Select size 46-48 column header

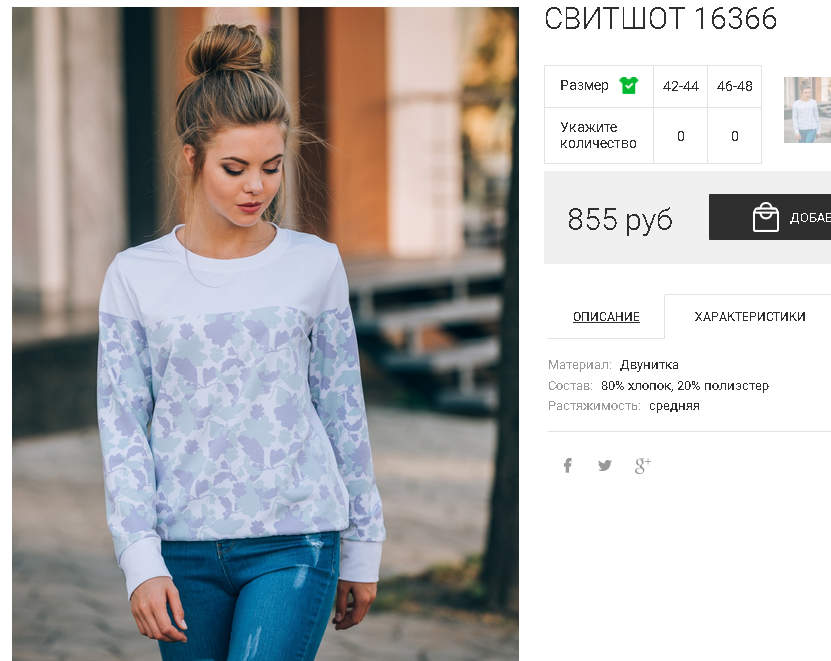[x=735, y=86]
